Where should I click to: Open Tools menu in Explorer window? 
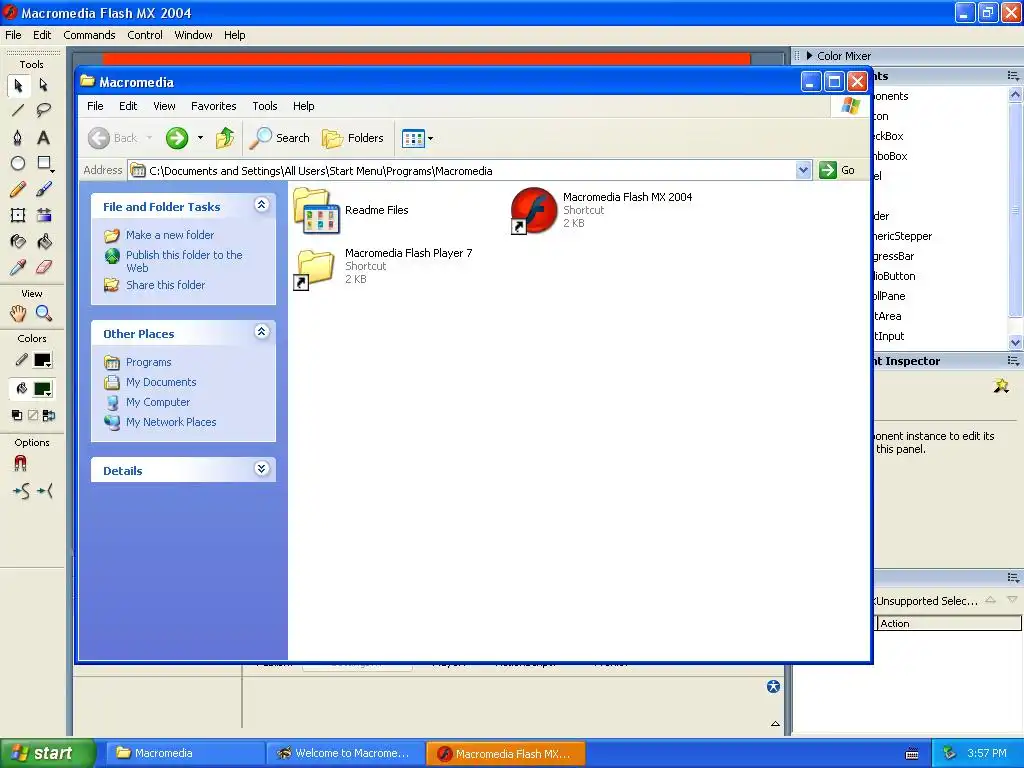264,106
